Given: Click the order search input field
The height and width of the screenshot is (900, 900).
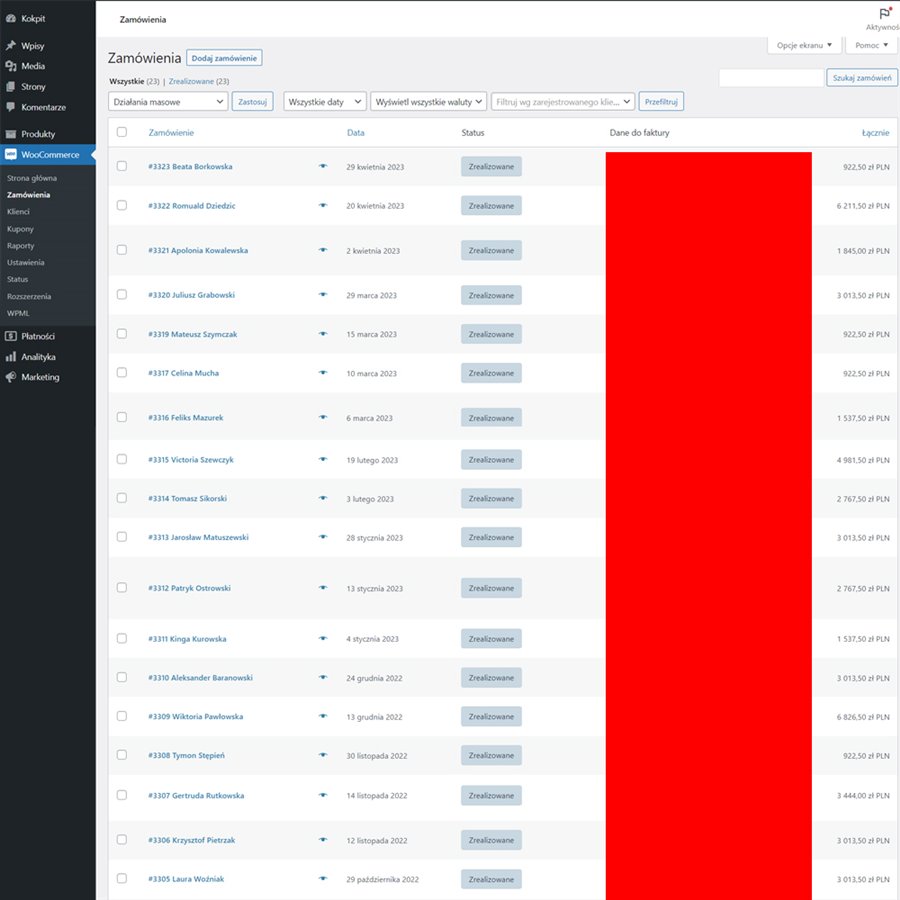Looking at the screenshot, I should [771, 78].
